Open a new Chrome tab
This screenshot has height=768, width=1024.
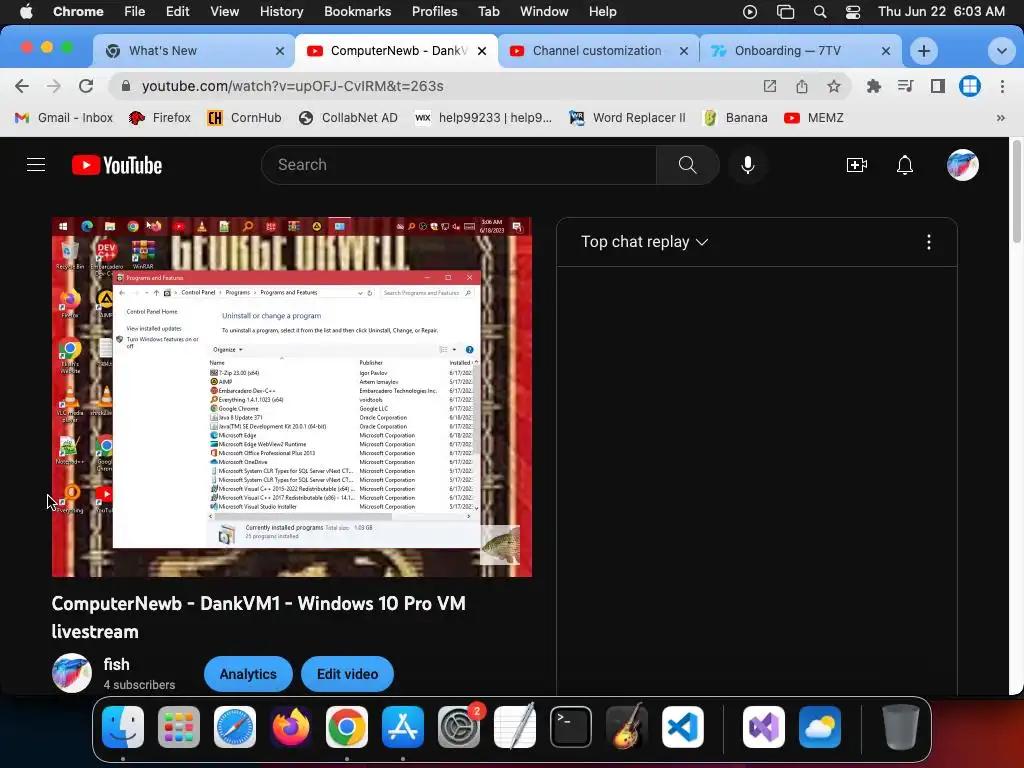coord(923,51)
